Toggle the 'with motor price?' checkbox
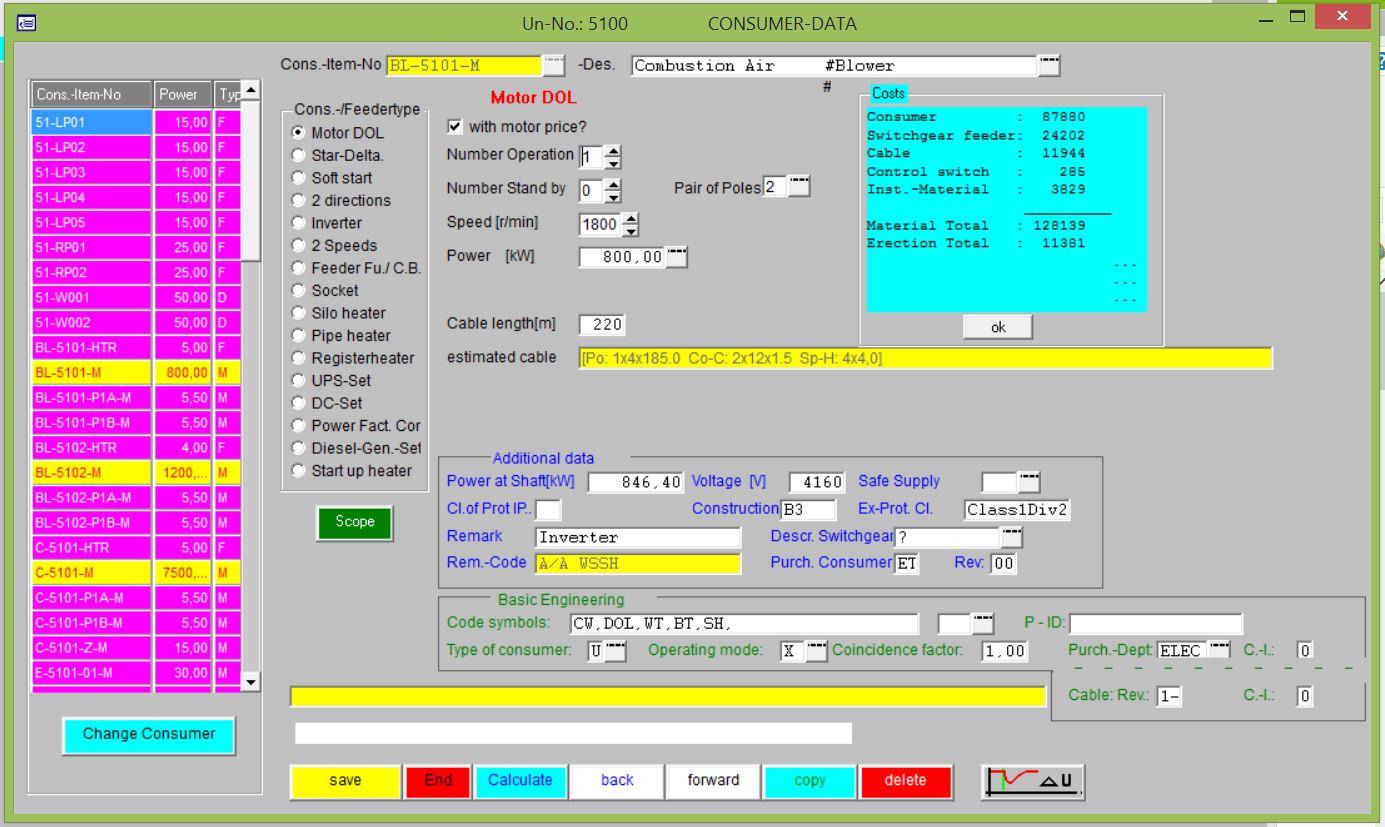Screen dimensions: 1385x827 click(455, 127)
